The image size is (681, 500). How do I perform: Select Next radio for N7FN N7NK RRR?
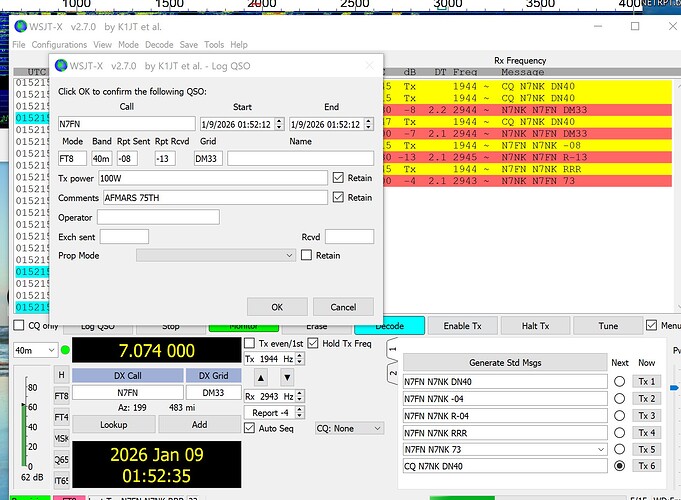point(619,433)
